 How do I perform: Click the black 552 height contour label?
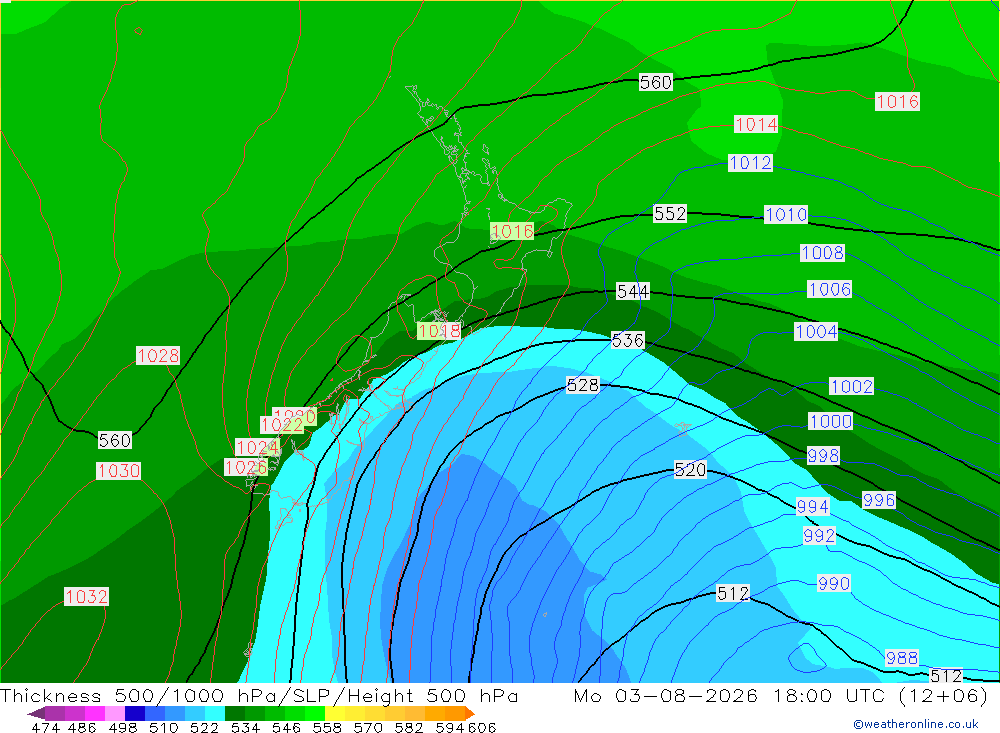point(670,214)
